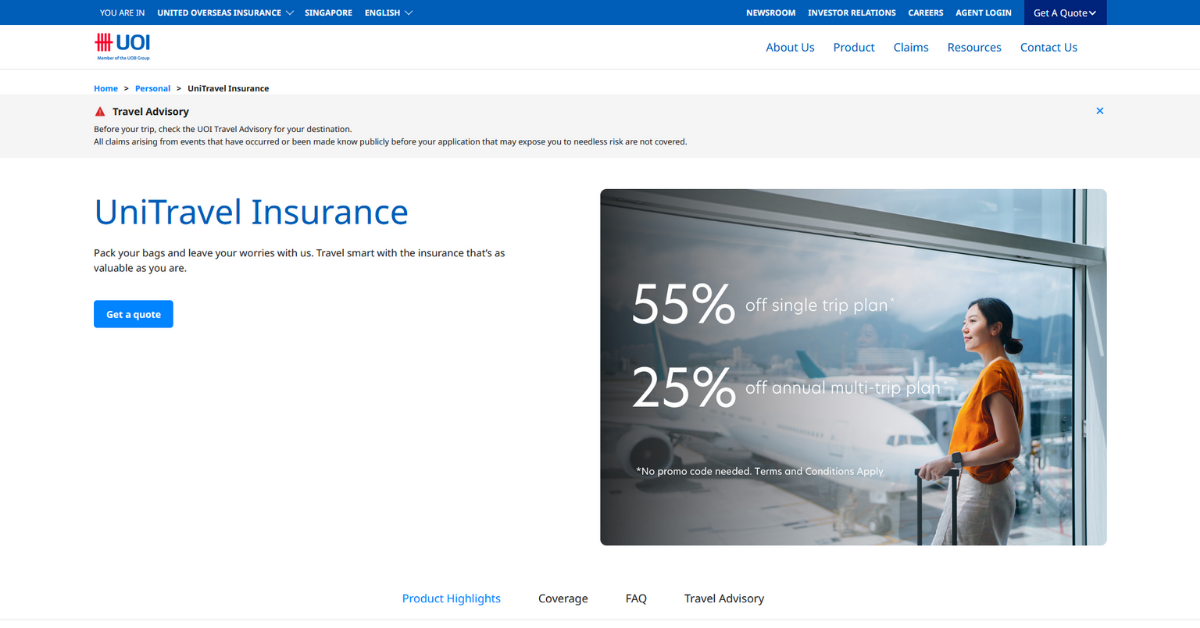
Task: Open the About Us menu
Action: coord(790,47)
